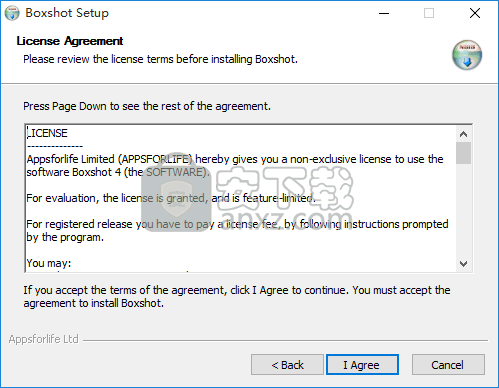Click the empty scrollbar track below thumb

pos(463,210)
